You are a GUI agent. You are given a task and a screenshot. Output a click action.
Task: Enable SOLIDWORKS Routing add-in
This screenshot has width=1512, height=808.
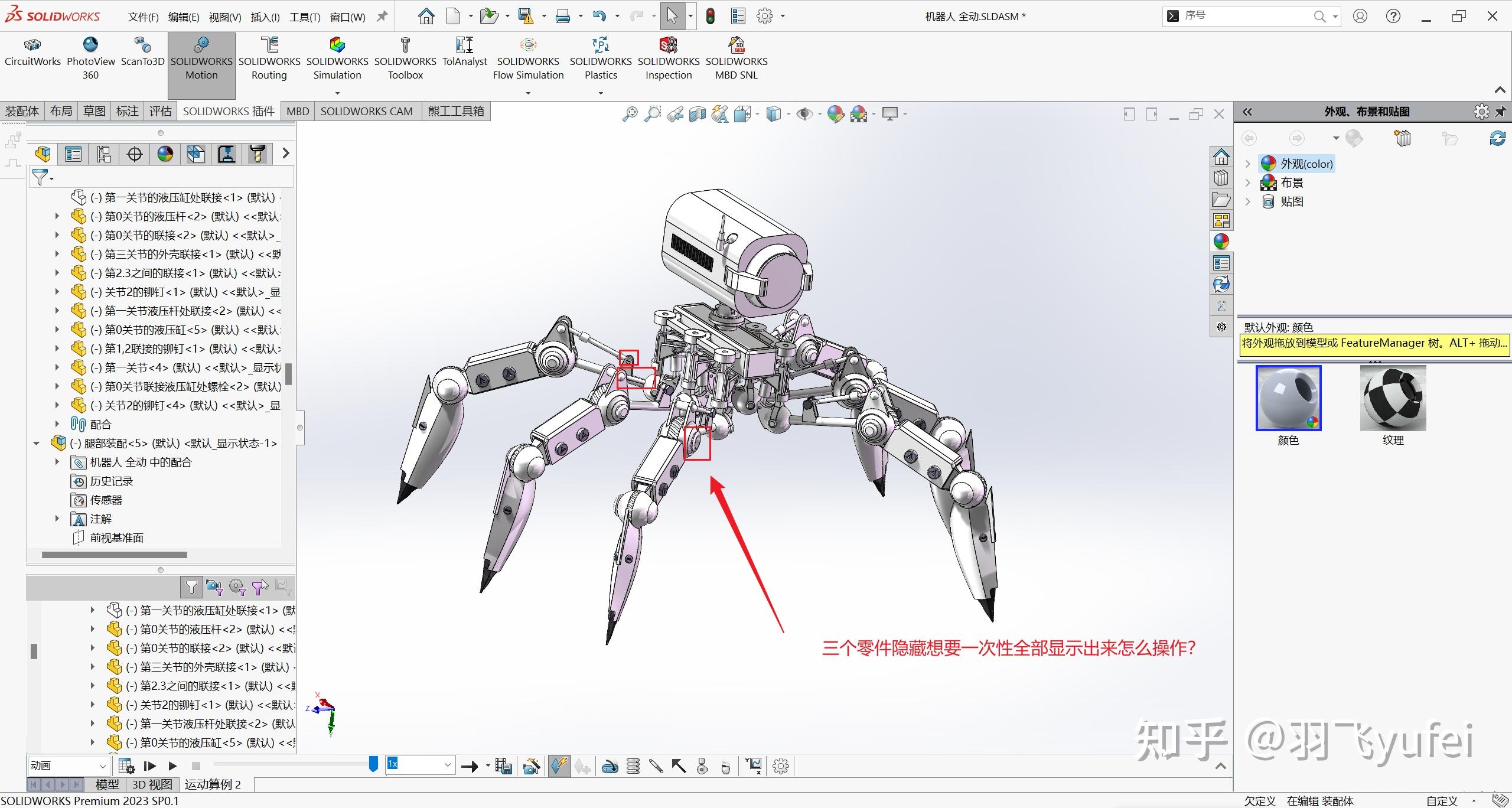(x=269, y=58)
